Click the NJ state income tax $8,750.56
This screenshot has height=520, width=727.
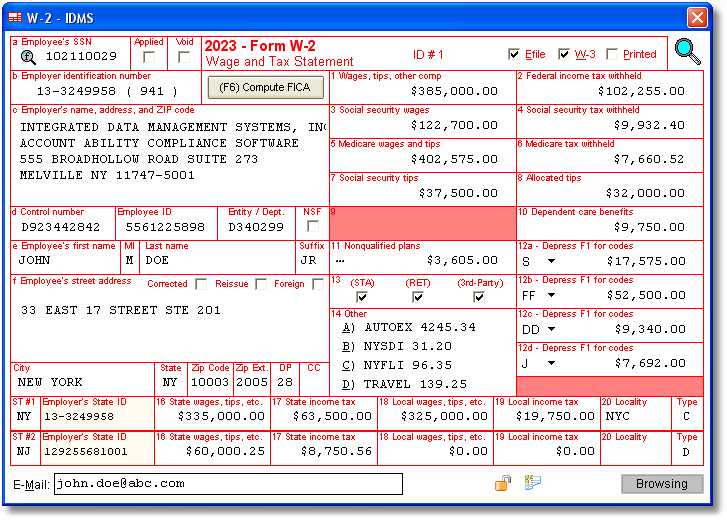point(337,451)
